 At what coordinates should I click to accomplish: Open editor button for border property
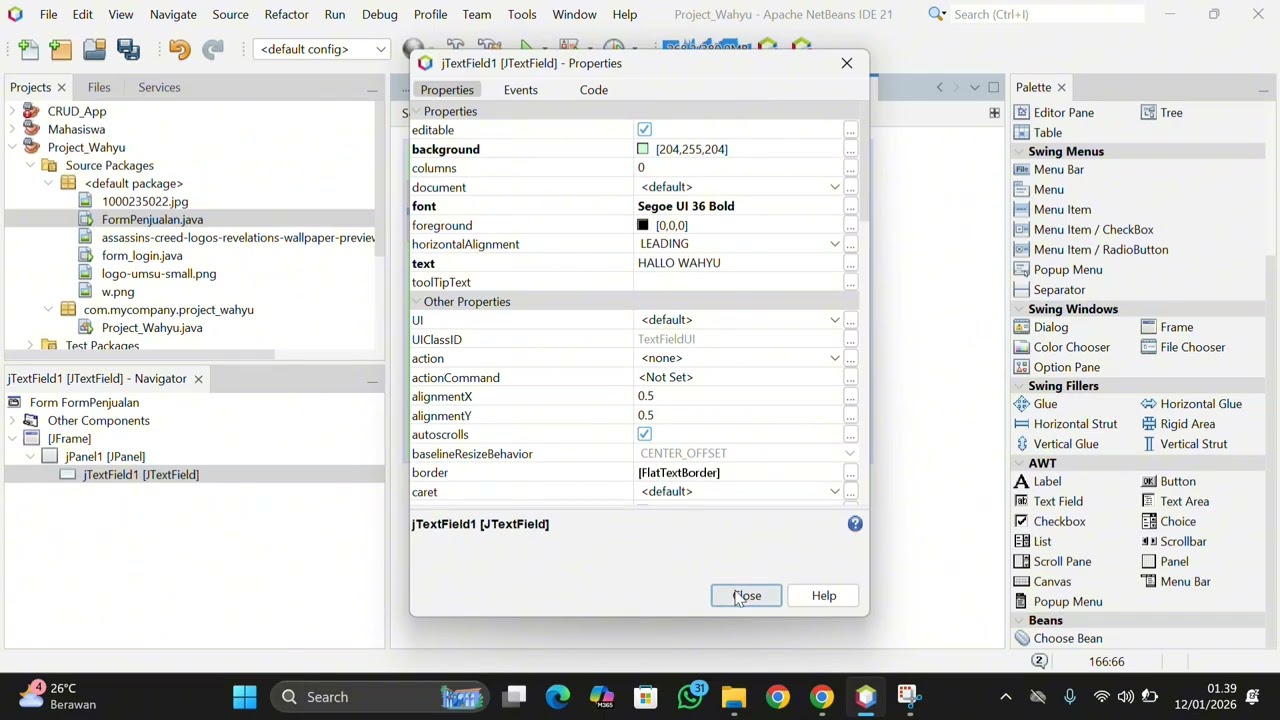(x=850, y=473)
